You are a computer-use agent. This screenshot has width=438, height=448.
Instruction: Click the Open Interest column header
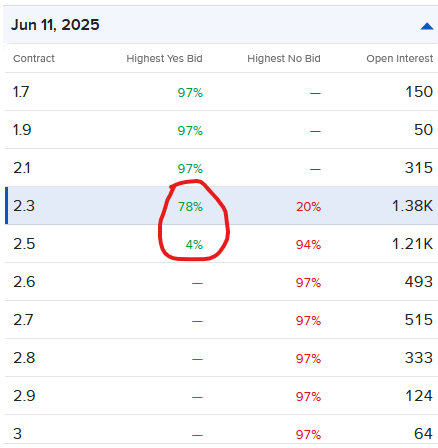[x=400, y=58]
